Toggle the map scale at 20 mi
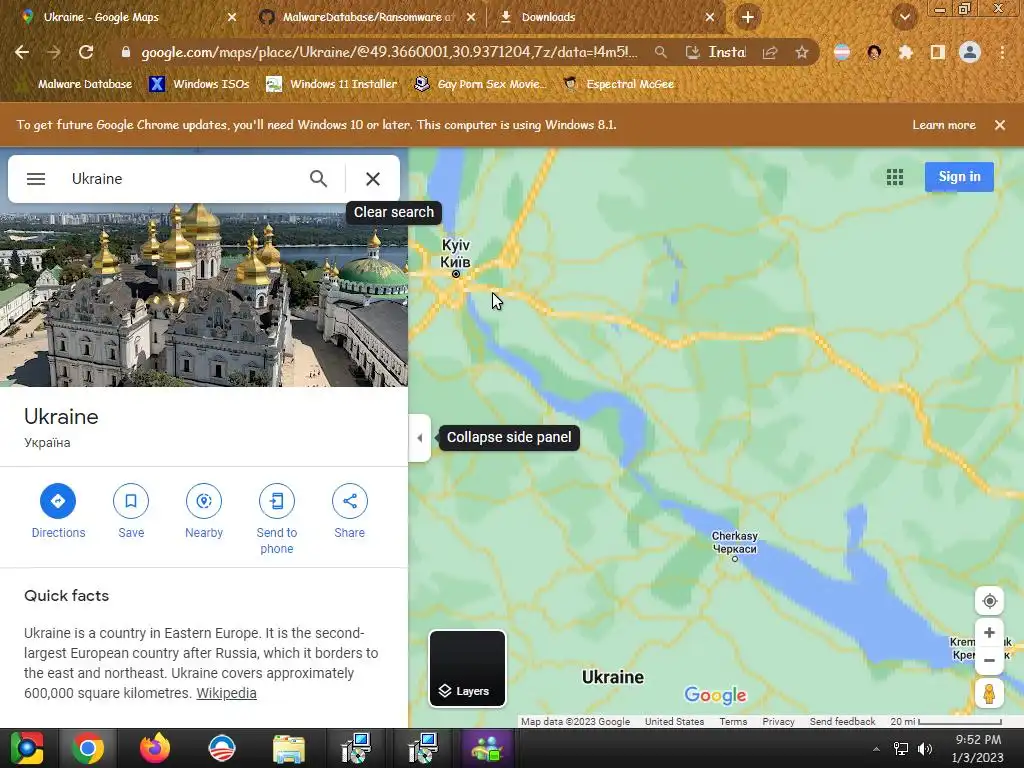1024x768 pixels. 946,722
